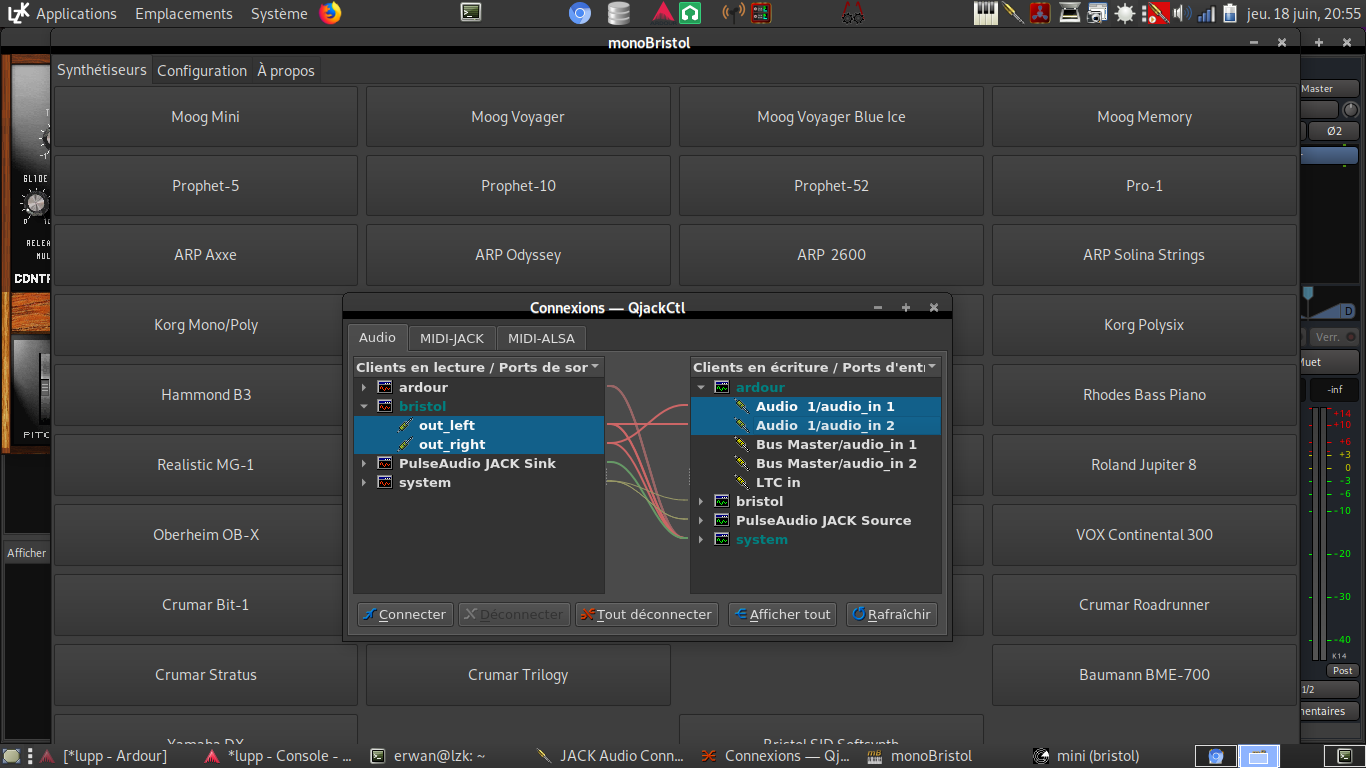Click the out_right port plug icon
This screenshot has width=1366, height=768.
click(x=405, y=445)
